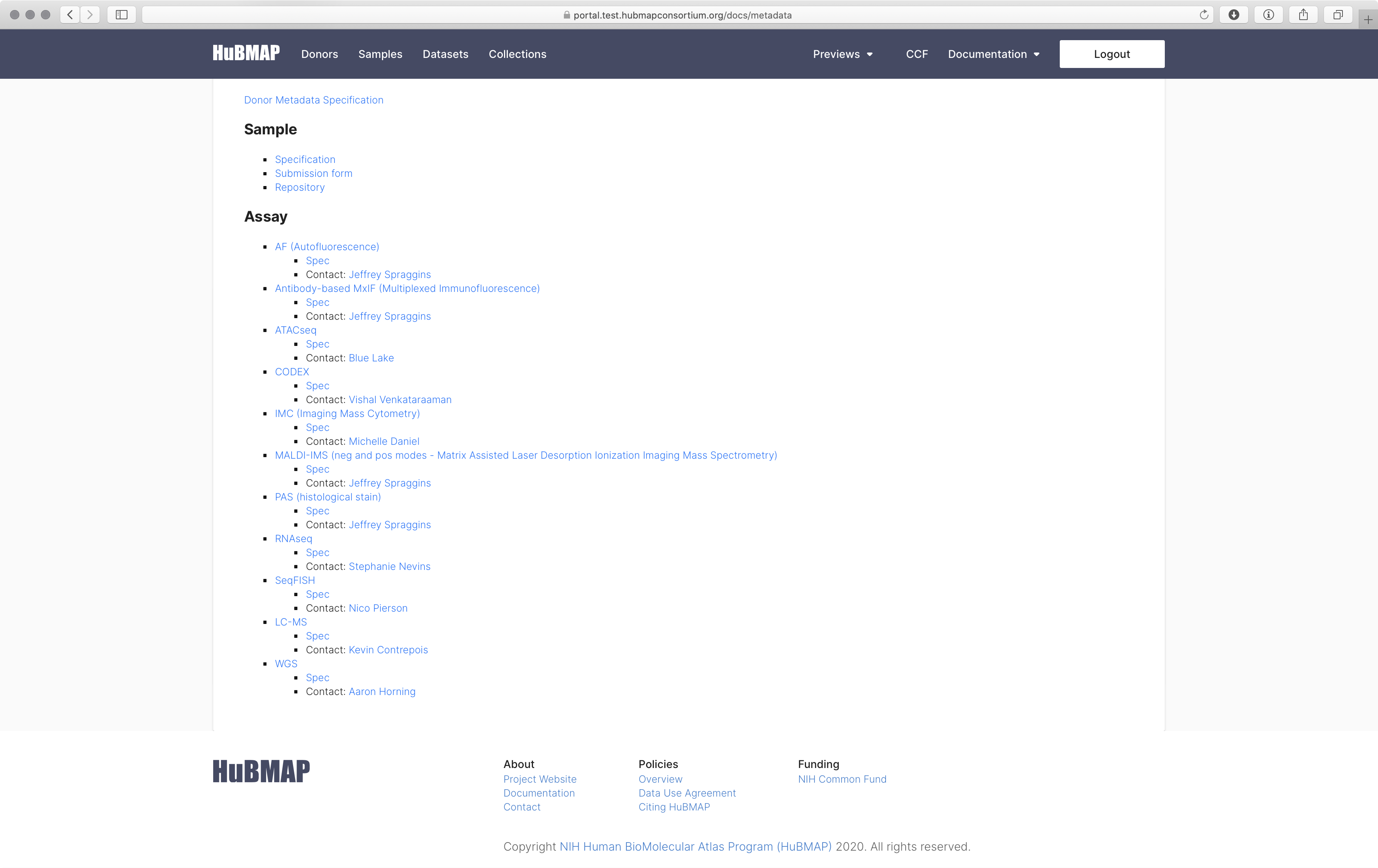
Task: Click the HuBMAP logo in the navbar
Action: (x=246, y=53)
